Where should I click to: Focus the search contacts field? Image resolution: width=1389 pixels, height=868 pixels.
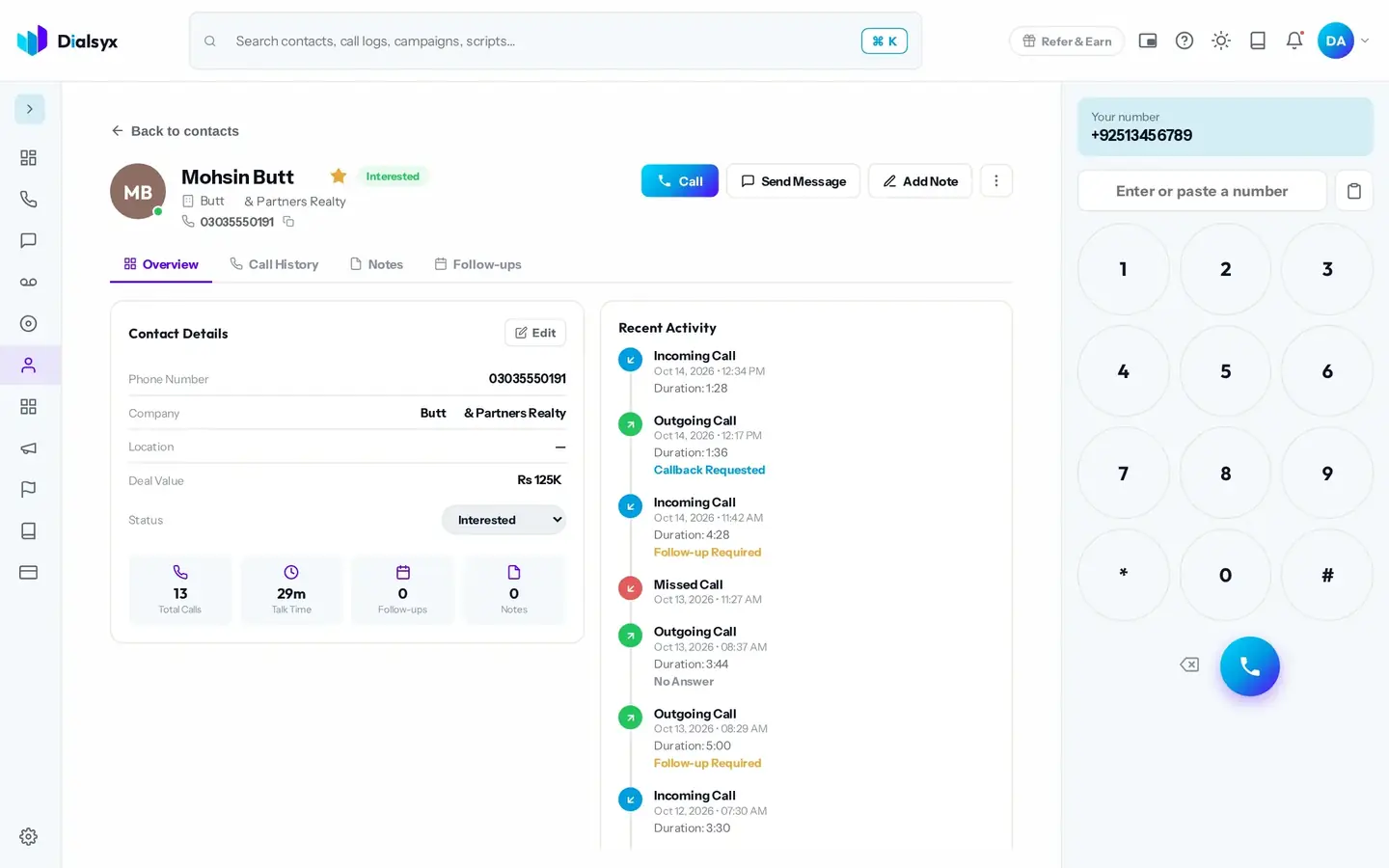(x=556, y=41)
